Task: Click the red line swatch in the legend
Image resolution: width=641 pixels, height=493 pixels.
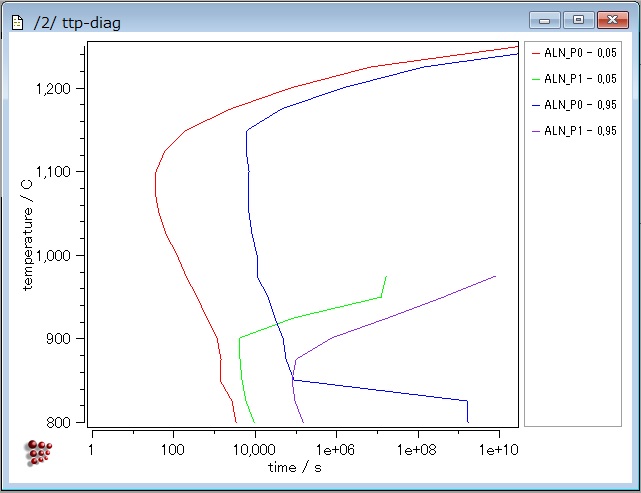Action: [x=535, y=52]
